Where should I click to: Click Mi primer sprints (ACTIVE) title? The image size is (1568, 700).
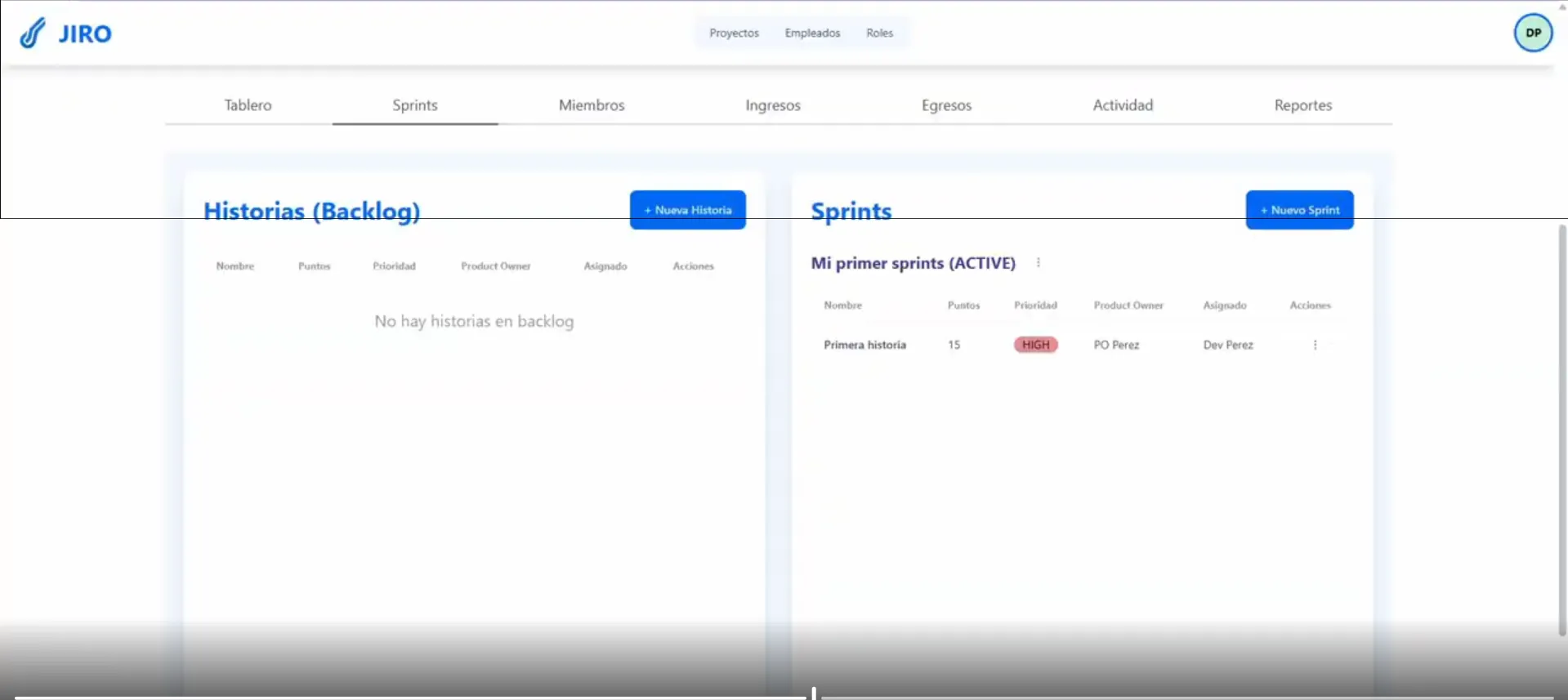[913, 263]
